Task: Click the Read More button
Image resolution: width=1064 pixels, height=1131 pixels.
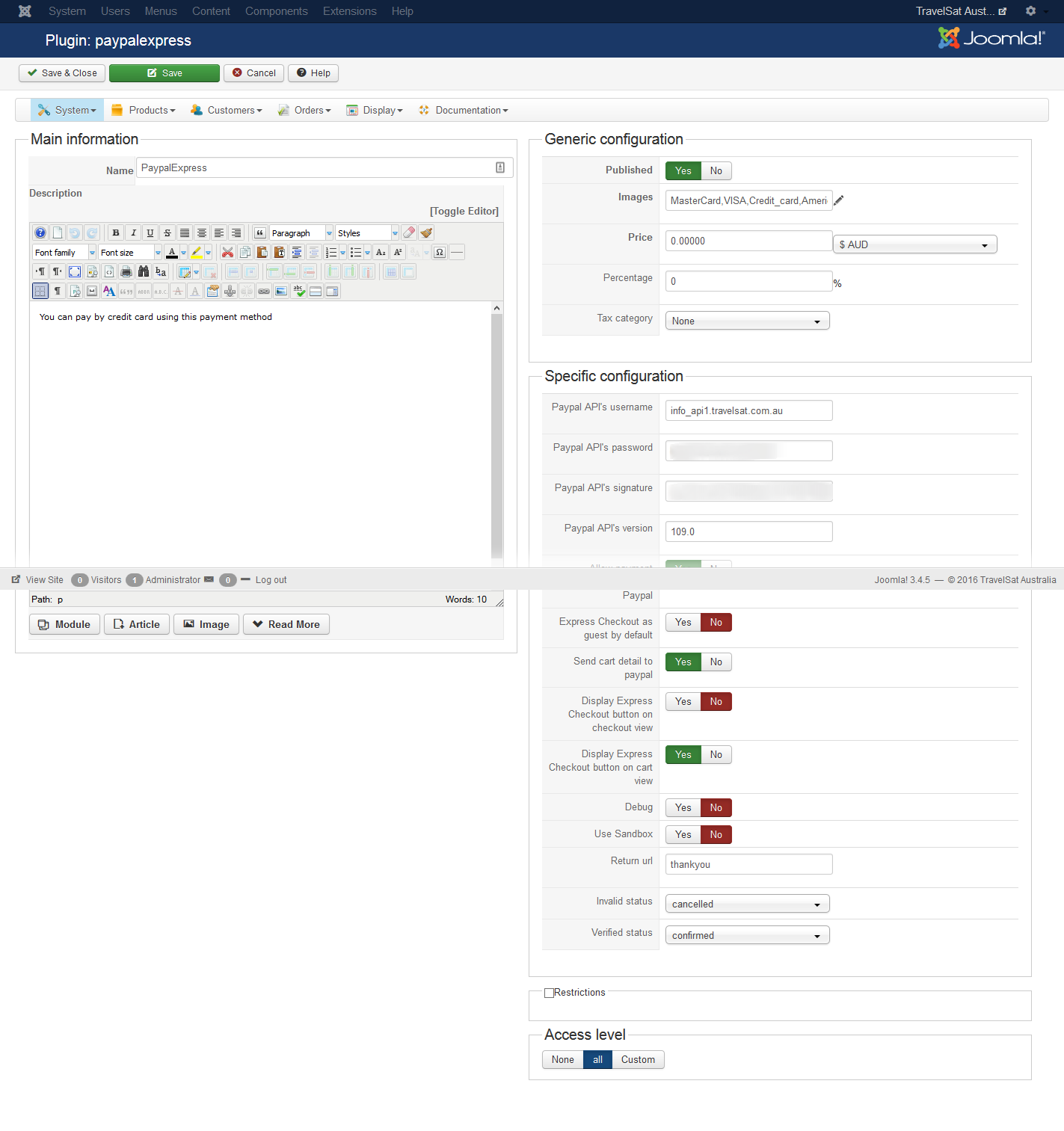Action: pyautogui.click(x=286, y=625)
